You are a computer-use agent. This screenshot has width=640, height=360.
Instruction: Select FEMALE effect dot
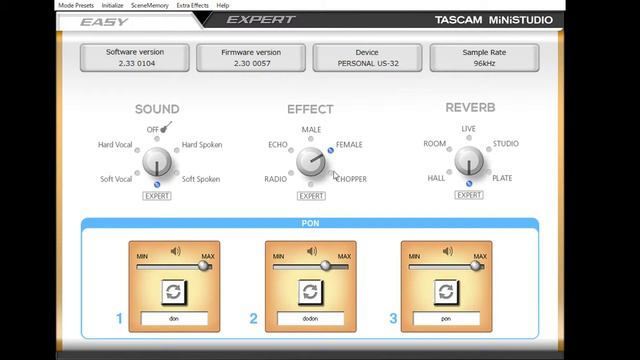331,150
